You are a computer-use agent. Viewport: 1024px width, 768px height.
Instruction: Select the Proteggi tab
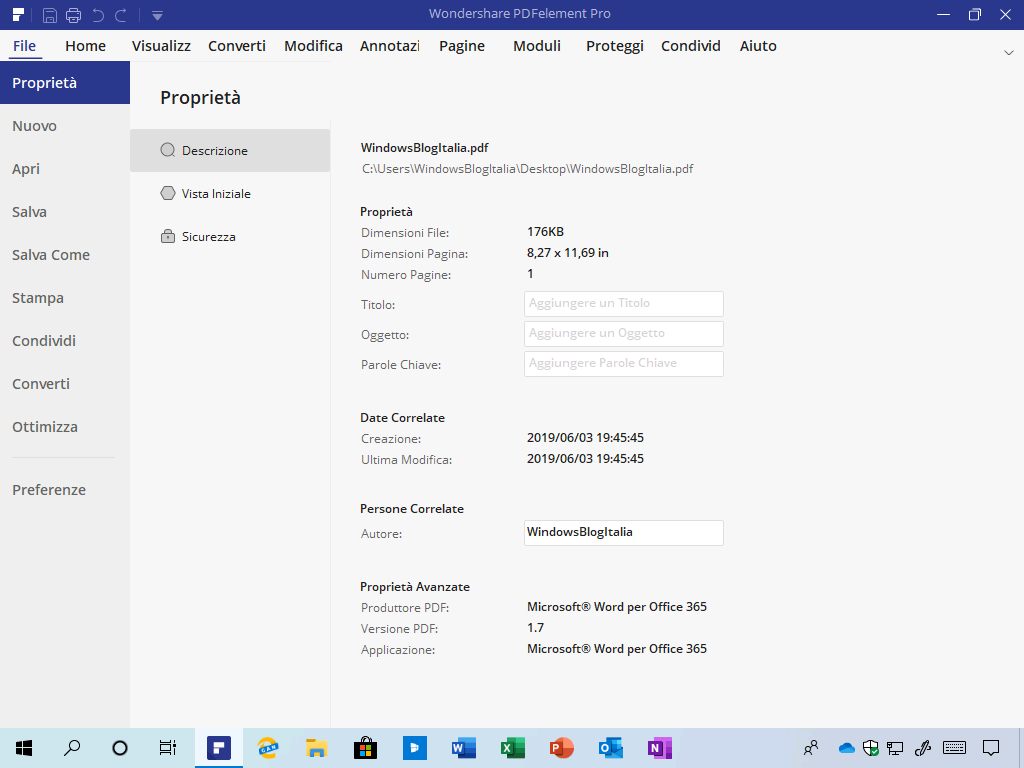point(615,46)
